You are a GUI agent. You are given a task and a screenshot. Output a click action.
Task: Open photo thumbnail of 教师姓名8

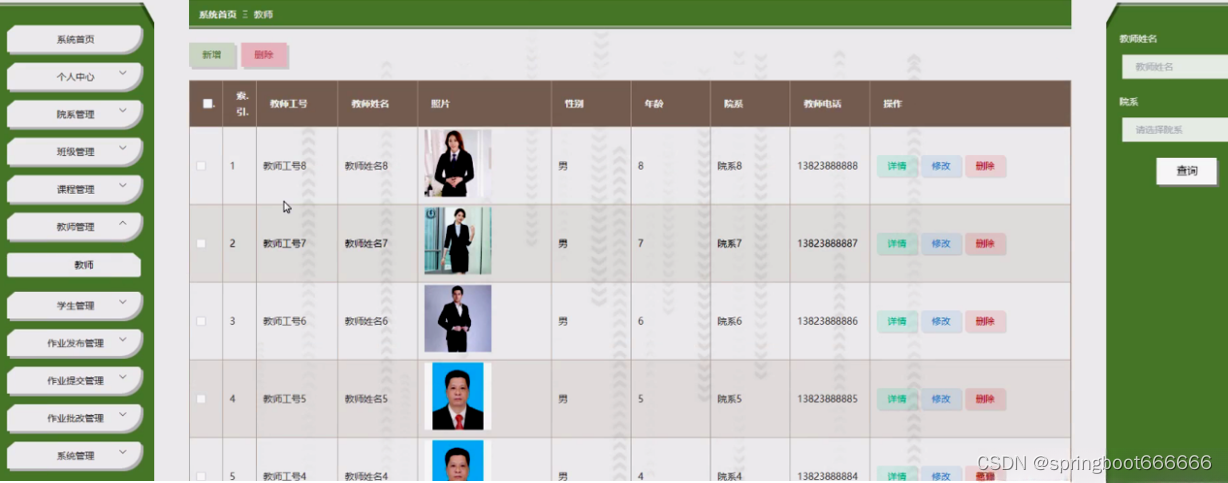point(457,163)
